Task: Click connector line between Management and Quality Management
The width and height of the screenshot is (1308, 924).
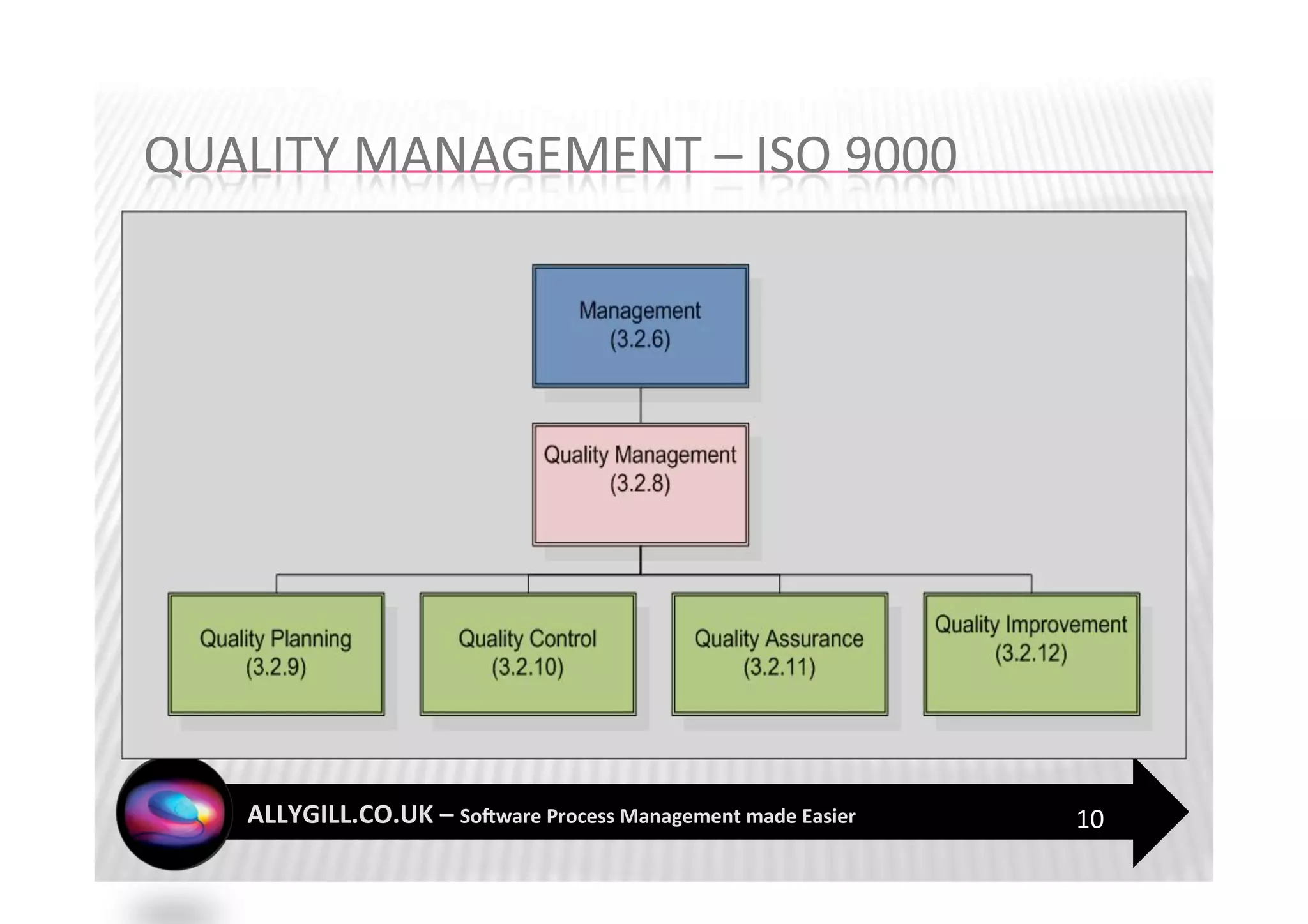Action: [641, 405]
